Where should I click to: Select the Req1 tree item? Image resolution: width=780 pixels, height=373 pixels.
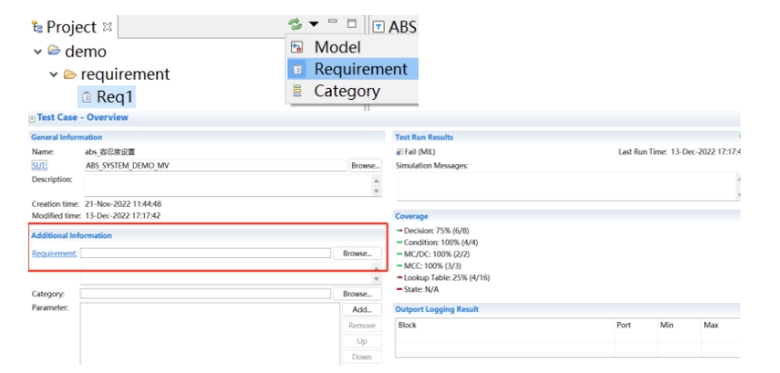(x=106, y=96)
